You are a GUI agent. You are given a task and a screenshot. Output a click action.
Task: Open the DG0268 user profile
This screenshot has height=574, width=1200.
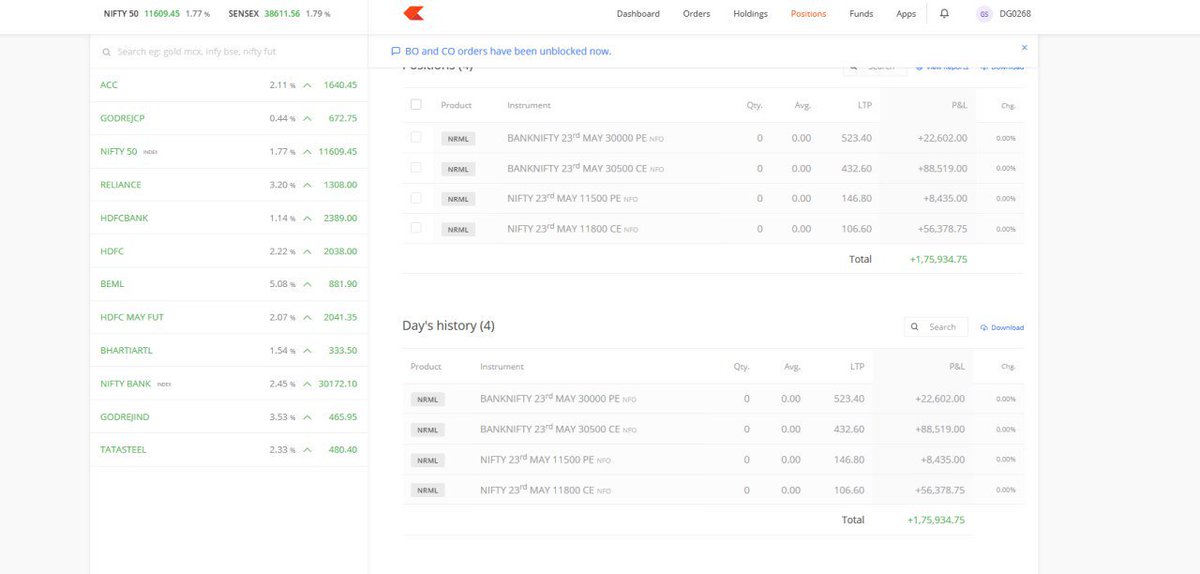click(x=1003, y=14)
